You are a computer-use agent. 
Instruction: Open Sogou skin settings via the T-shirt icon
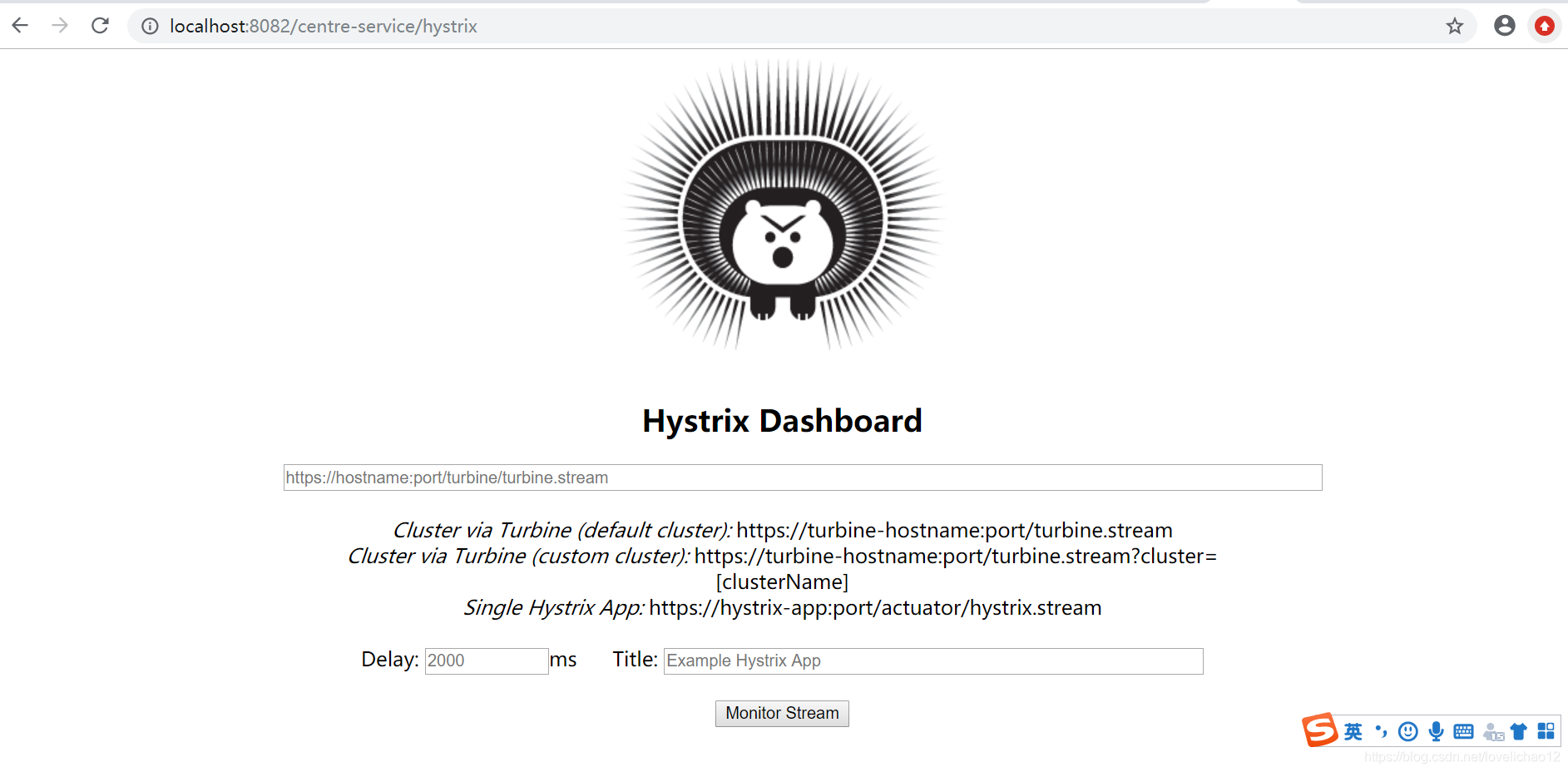pyautogui.click(x=1519, y=731)
